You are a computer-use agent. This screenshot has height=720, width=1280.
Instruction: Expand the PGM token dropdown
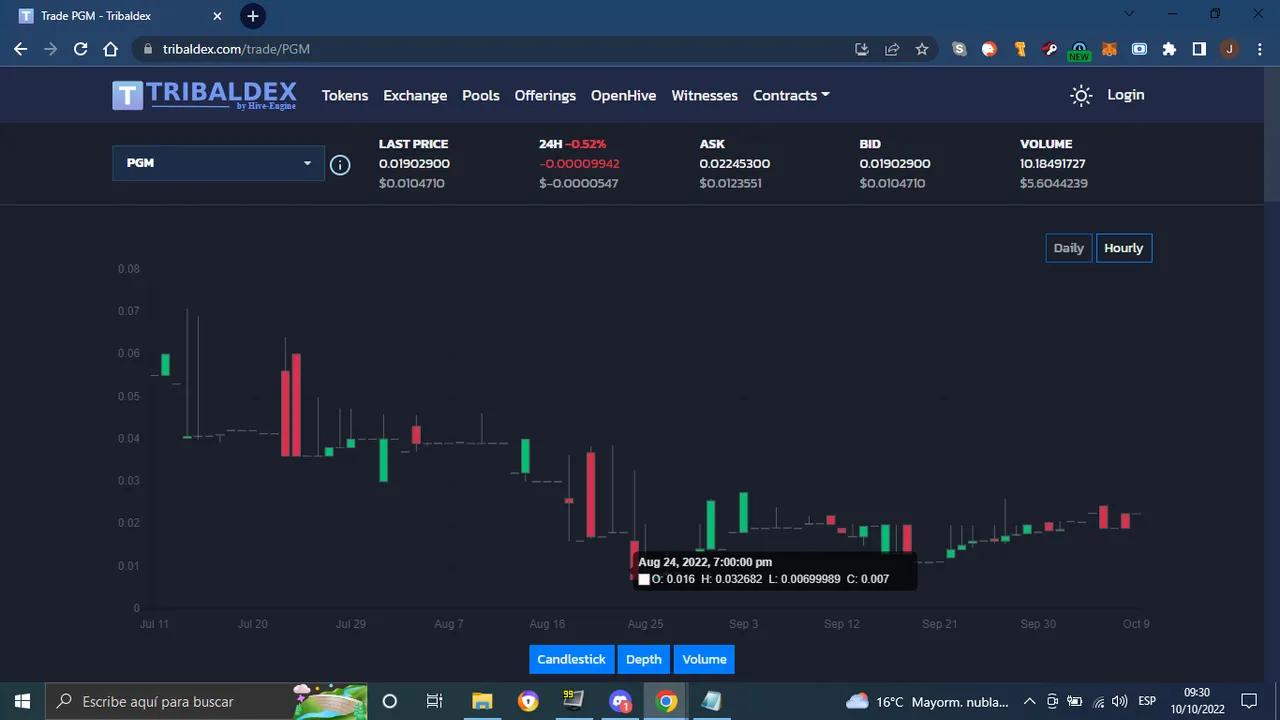click(x=218, y=163)
